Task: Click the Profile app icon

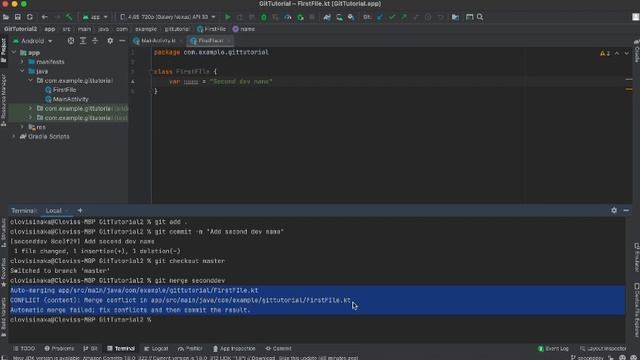Action: [x=288, y=17]
